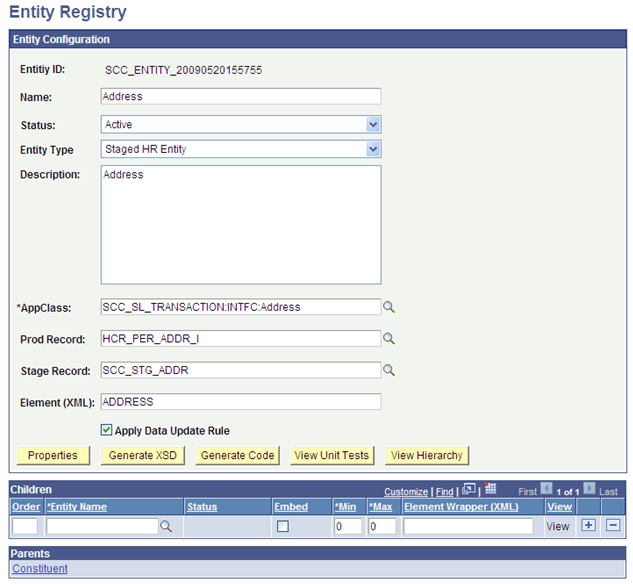The height and width of the screenshot is (584, 633).
Task: Click Find link in Children header
Action: point(444,492)
